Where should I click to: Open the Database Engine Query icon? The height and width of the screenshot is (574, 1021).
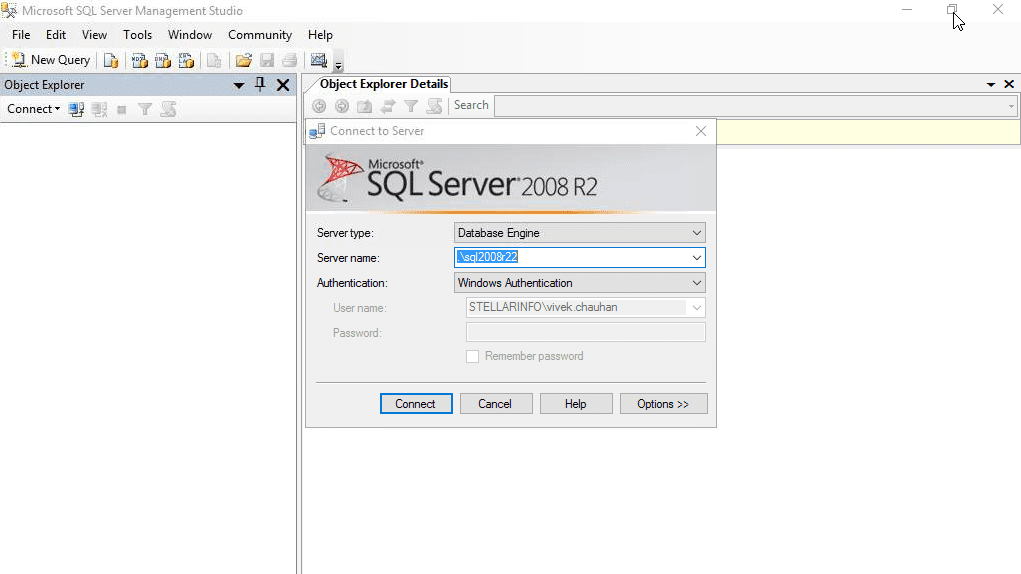click(x=111, y=61)
